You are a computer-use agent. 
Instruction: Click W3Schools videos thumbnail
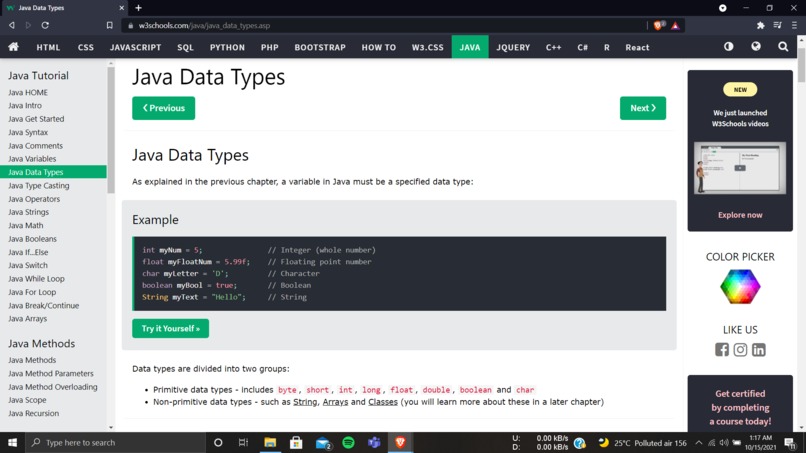coord(740,168)
